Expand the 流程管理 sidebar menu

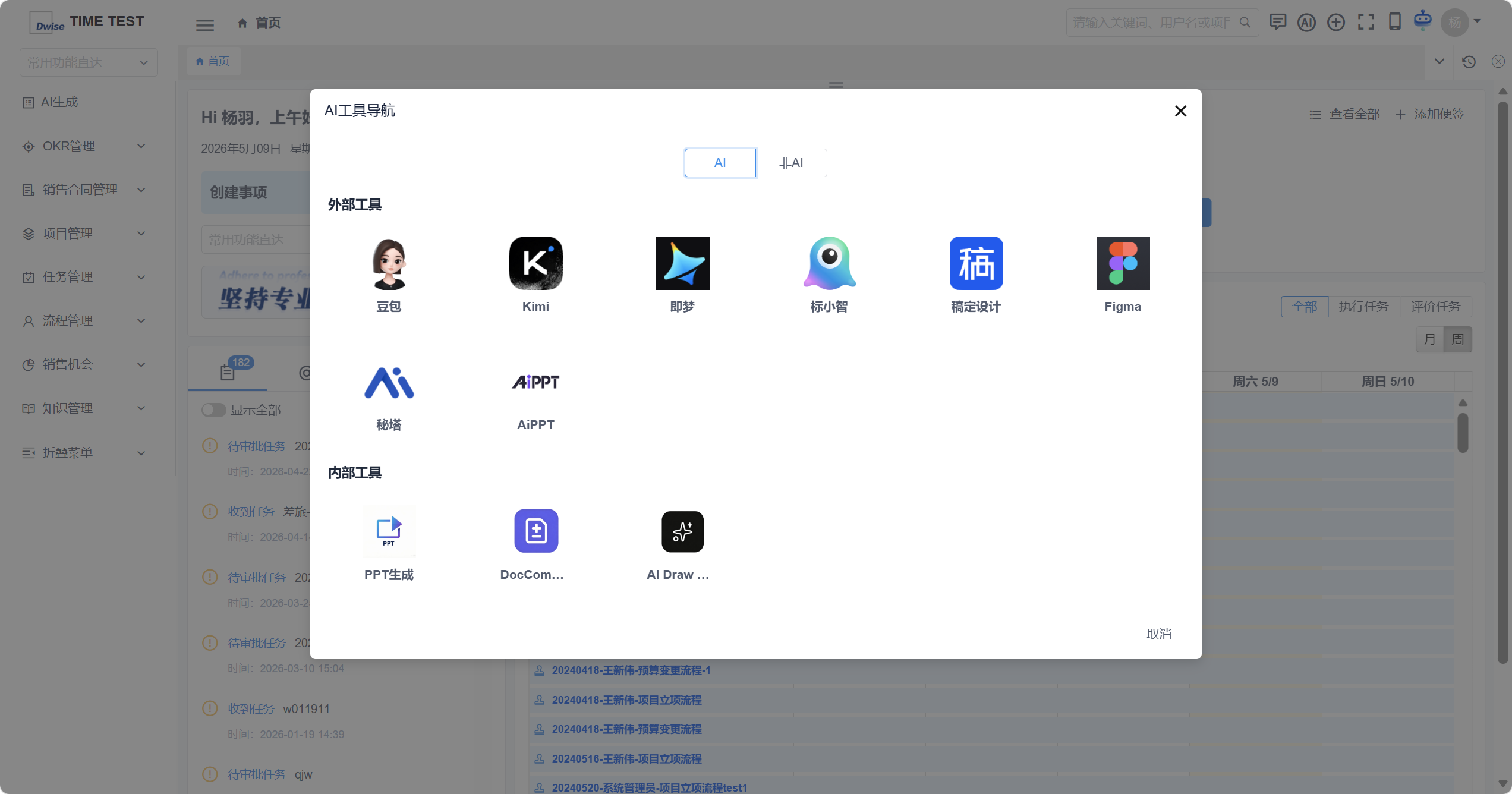click(x=83, y=321)
